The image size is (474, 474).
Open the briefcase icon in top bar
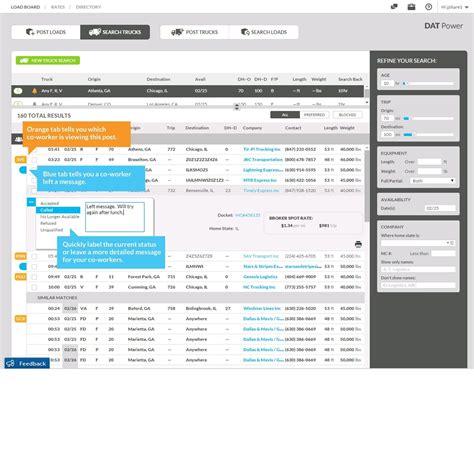[411, 7]
